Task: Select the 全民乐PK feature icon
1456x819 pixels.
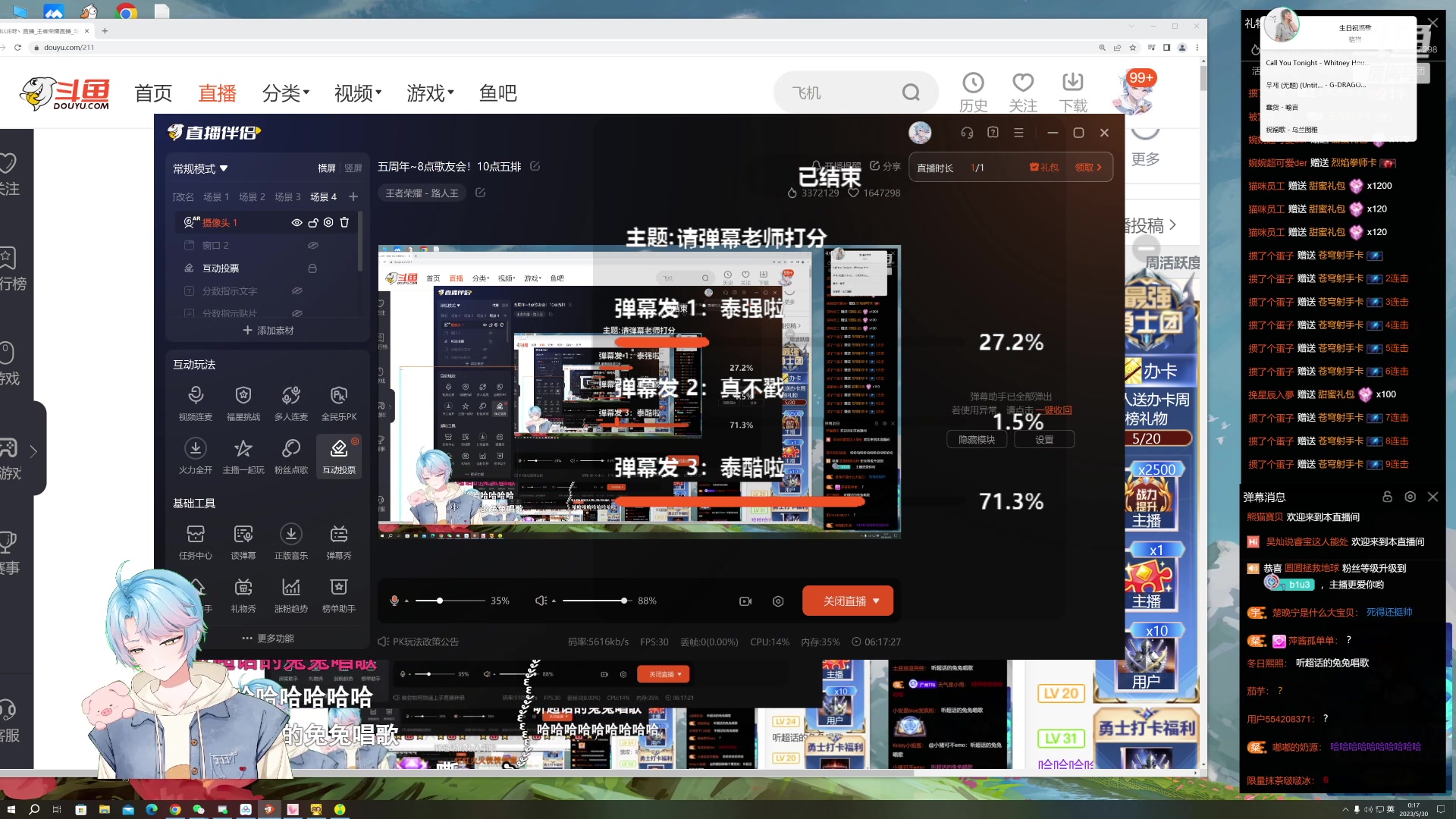Action: (338, 402)
